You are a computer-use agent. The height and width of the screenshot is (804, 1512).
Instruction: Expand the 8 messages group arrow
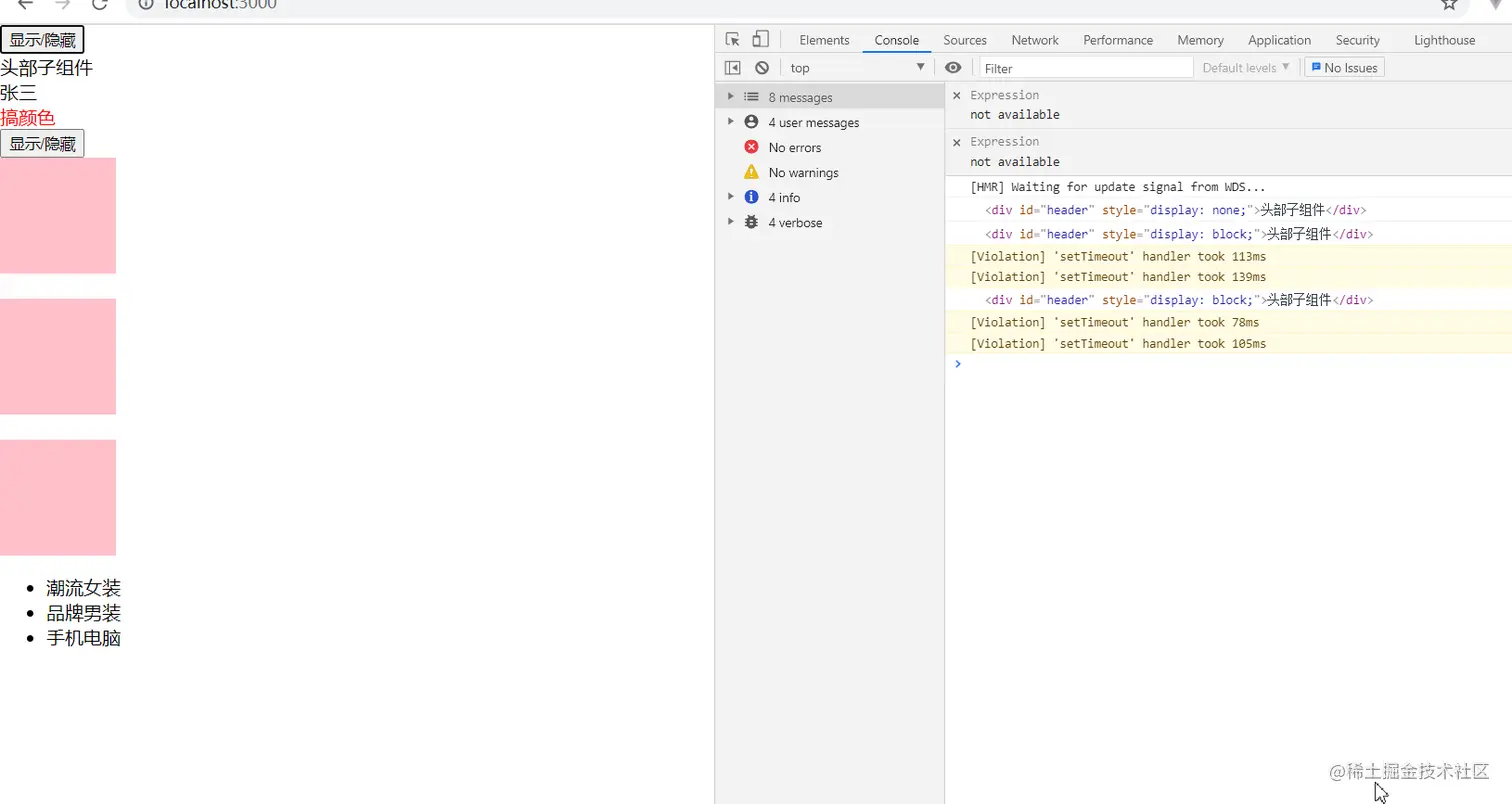click(731, 97)
